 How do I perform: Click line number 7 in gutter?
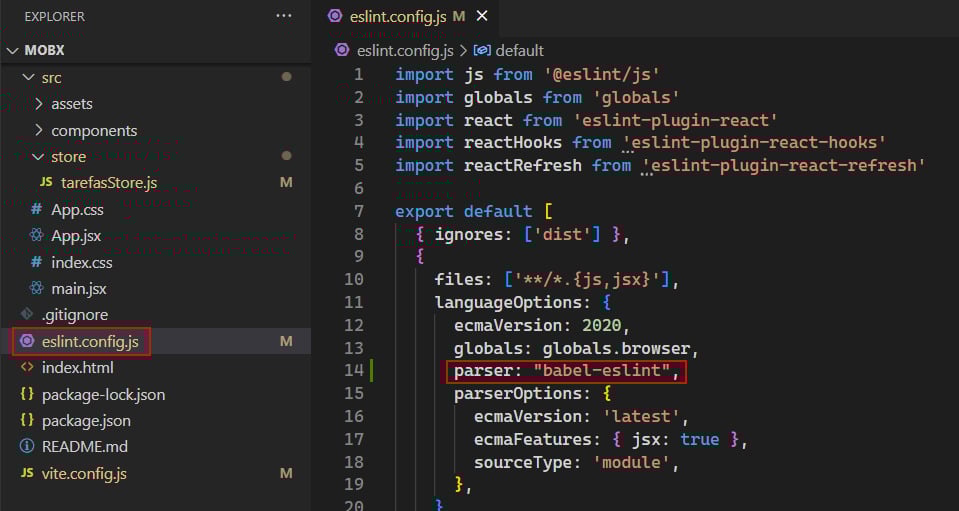coord(358,211)
